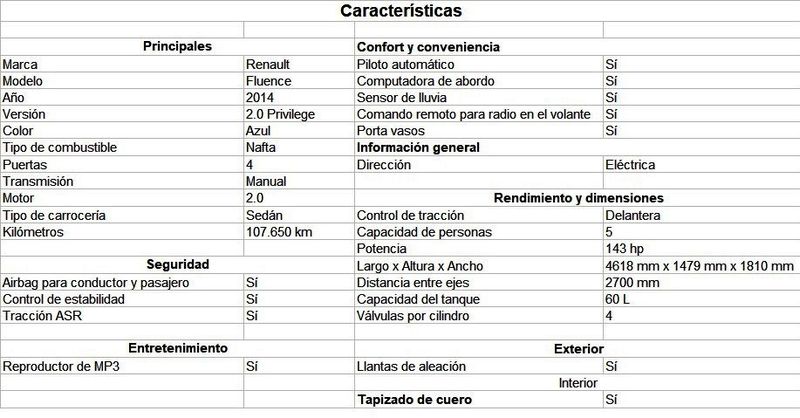Screen dimensions: 800x418
Task: Click the Características title heading
Action: [x=400, y=12]
